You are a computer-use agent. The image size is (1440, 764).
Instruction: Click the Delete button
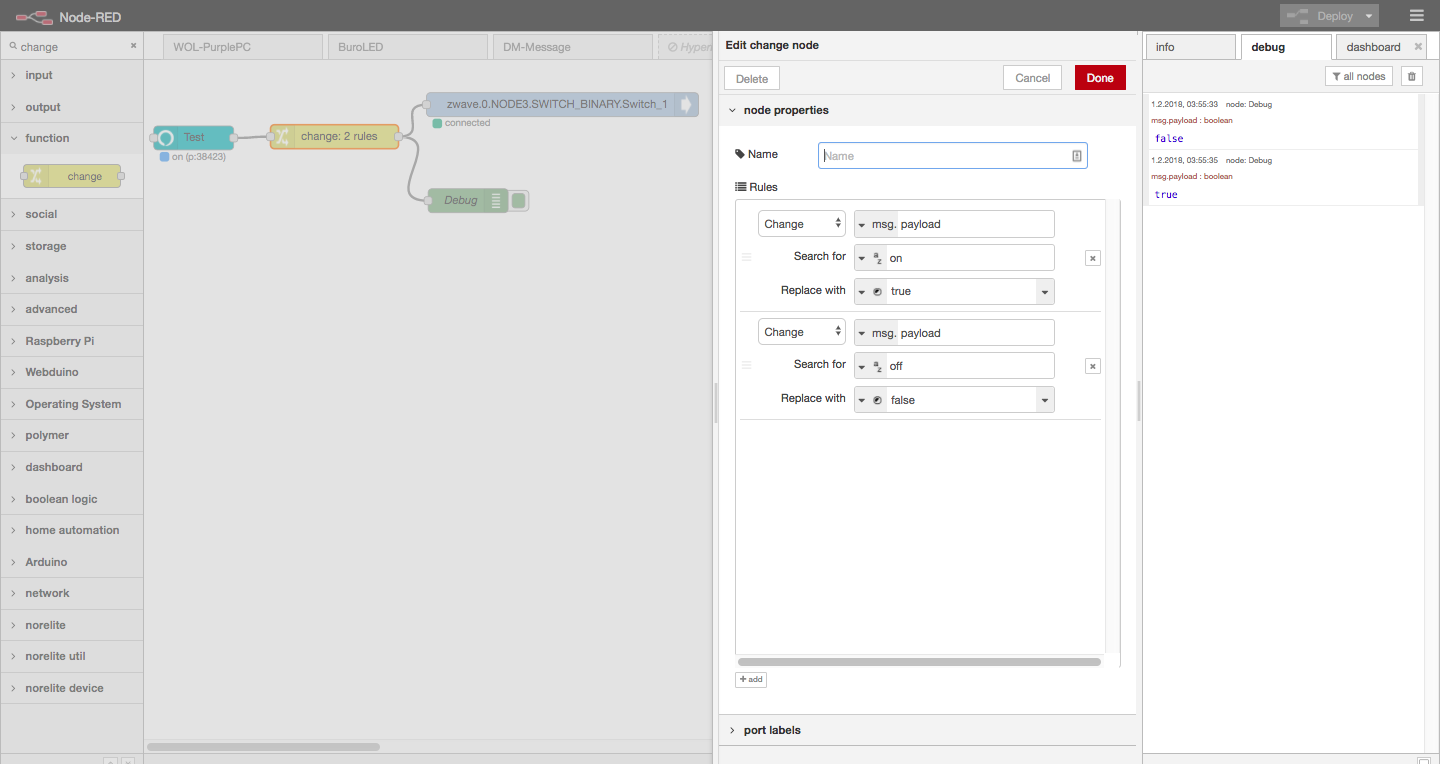[x=752, y=79]
